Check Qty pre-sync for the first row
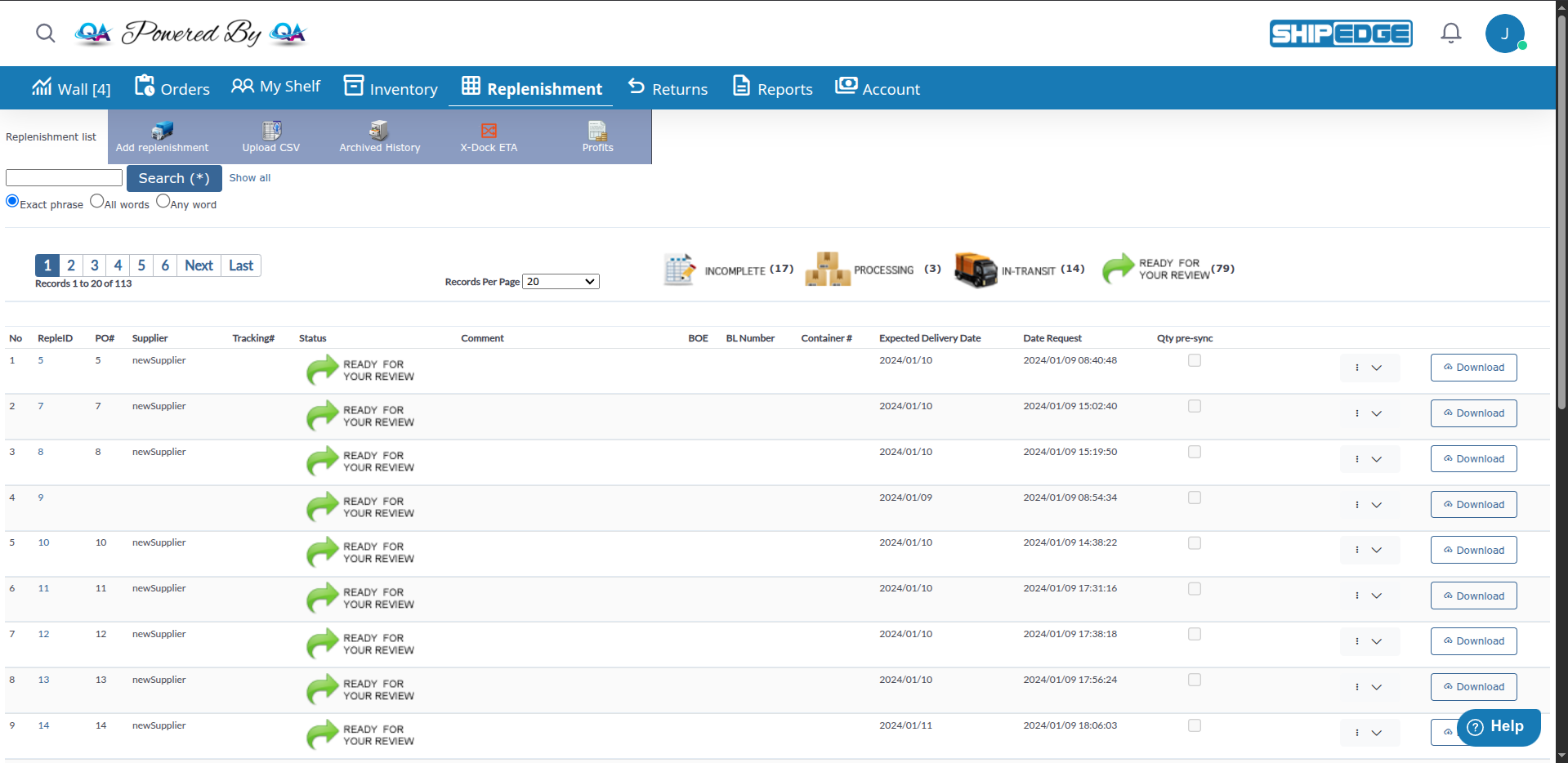The width and height of the screenshot is (1568, 763). 1194,359
